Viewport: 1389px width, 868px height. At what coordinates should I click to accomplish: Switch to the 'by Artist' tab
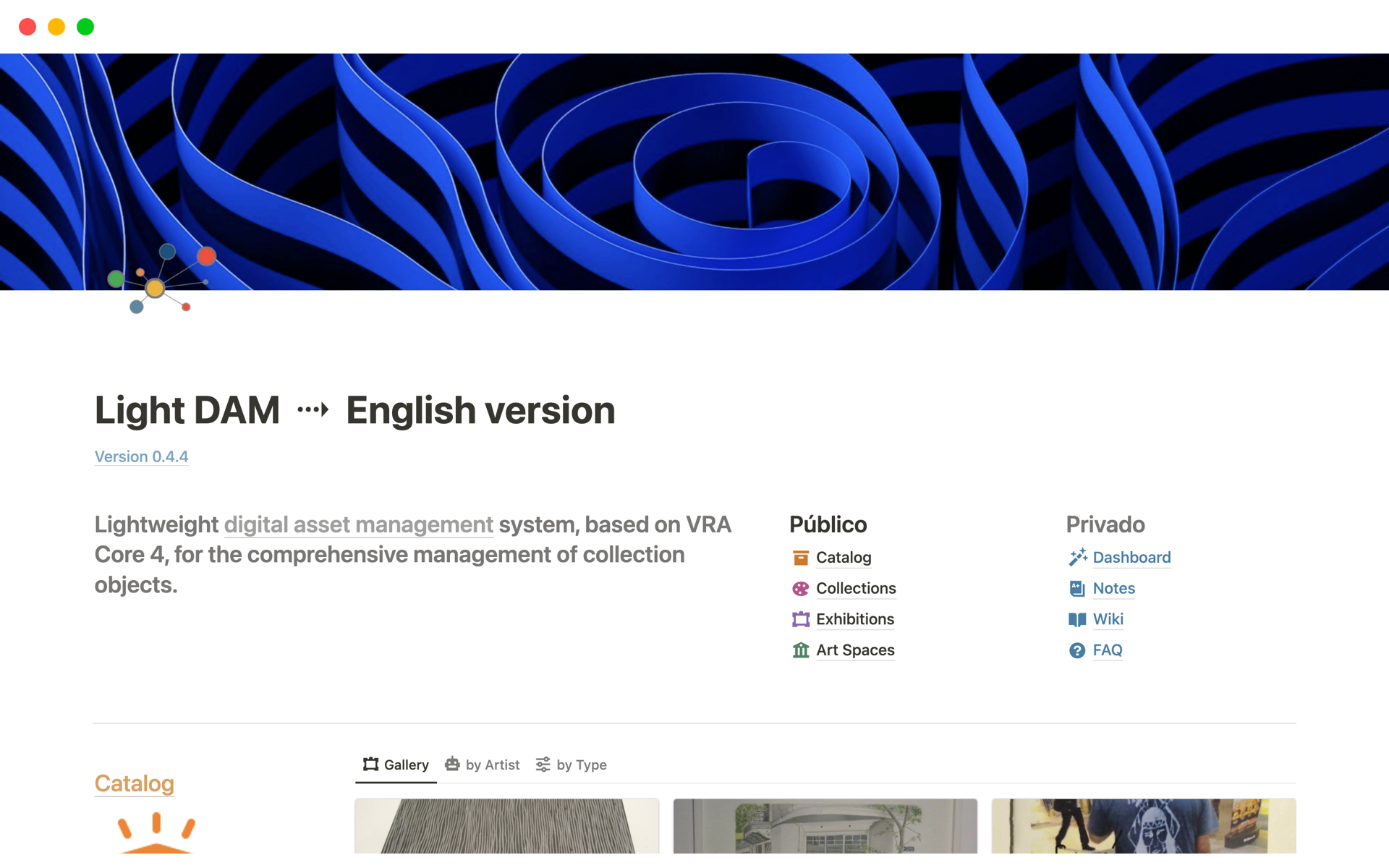coord(492,765)
